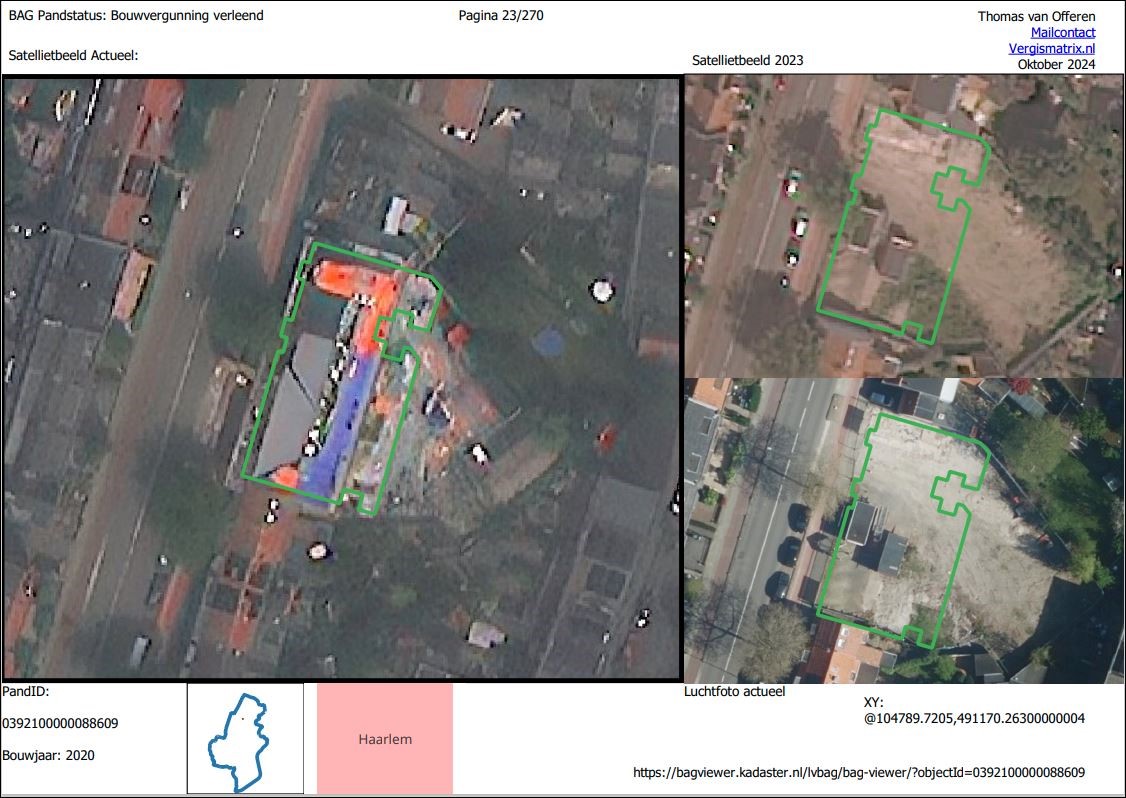Click the current aerial photo thumbnail
1126x798 pixels.
coord(903,530)
